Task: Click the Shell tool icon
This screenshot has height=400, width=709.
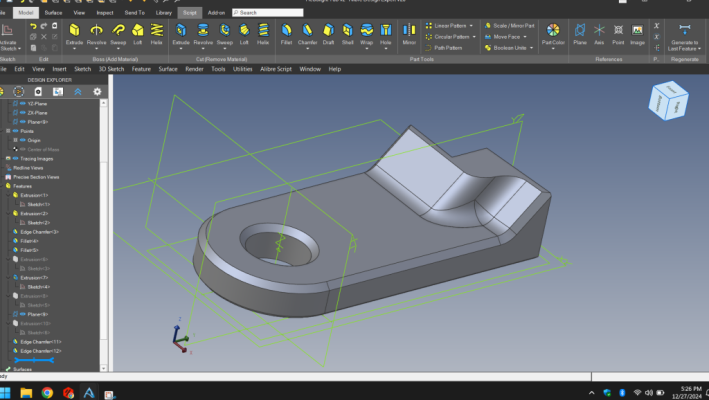Action: (x=347, y=34)
